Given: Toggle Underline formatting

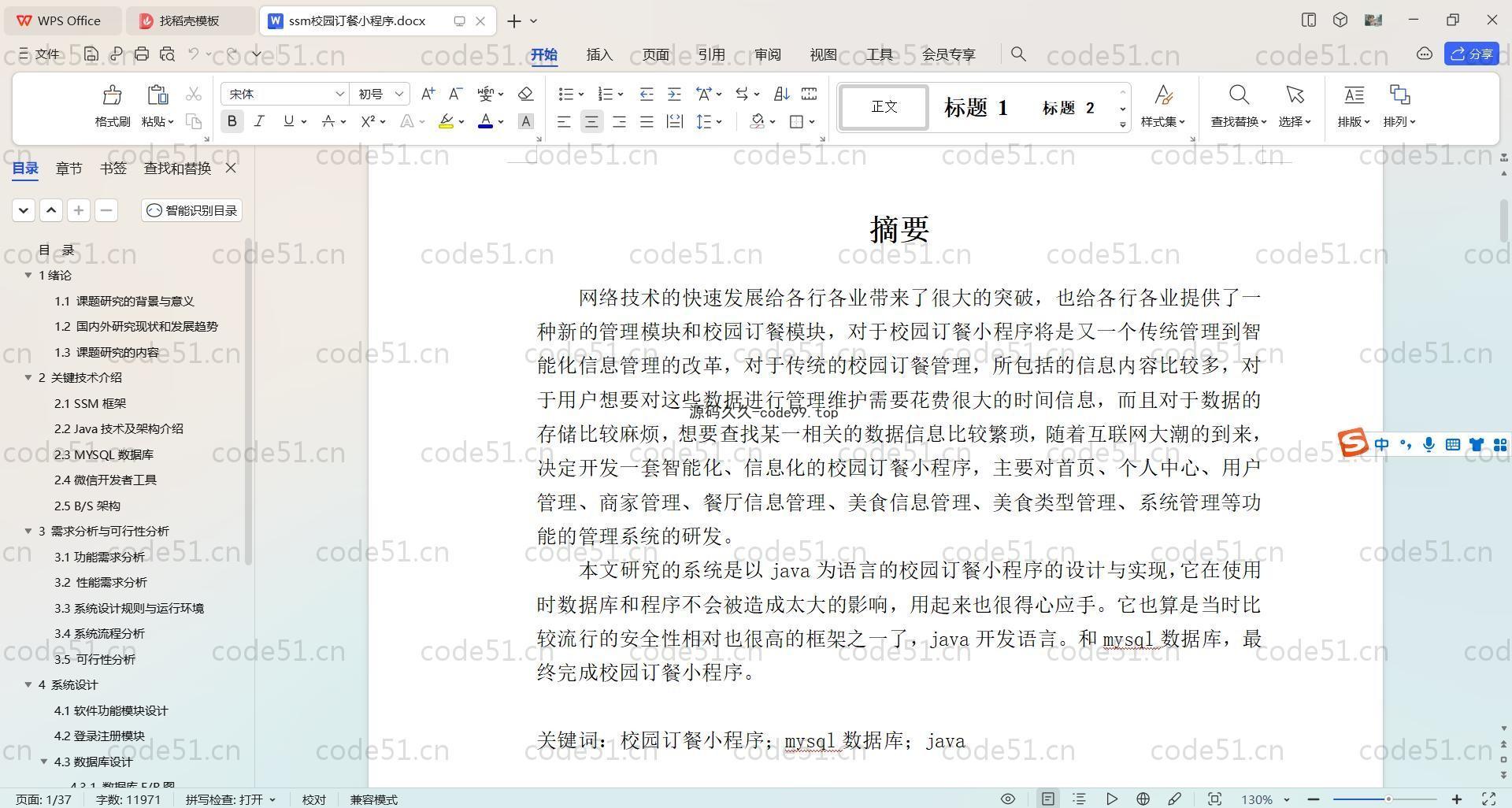Looking at the screenshot, I should coord(288,121).
